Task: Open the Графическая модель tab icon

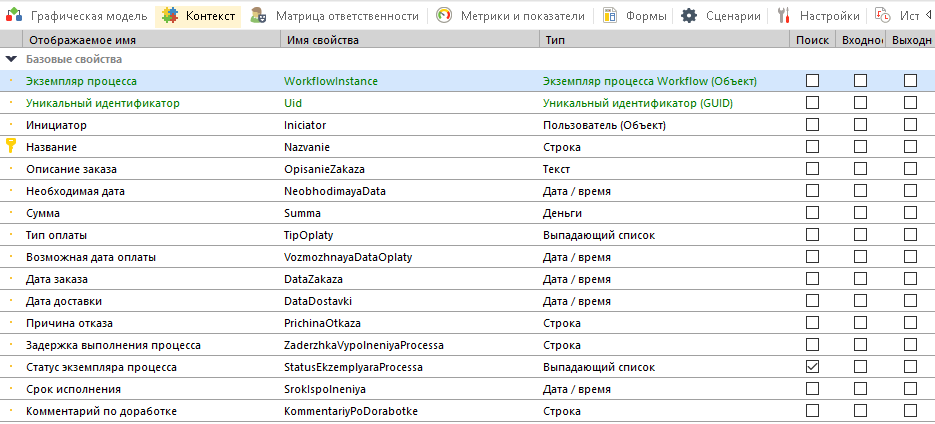Action: (x=12, y=15)
